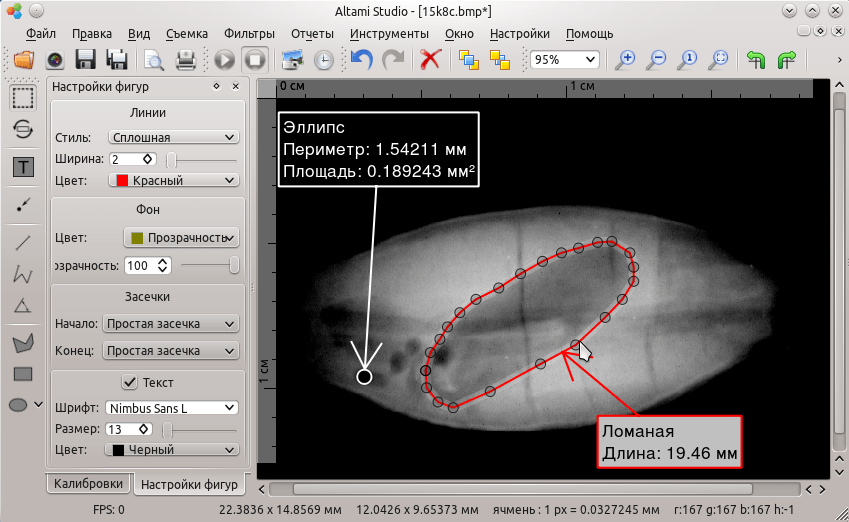Screen dimensions: 849x522
Task: Rotate left with green arrow icon
Action: [756, 60]
